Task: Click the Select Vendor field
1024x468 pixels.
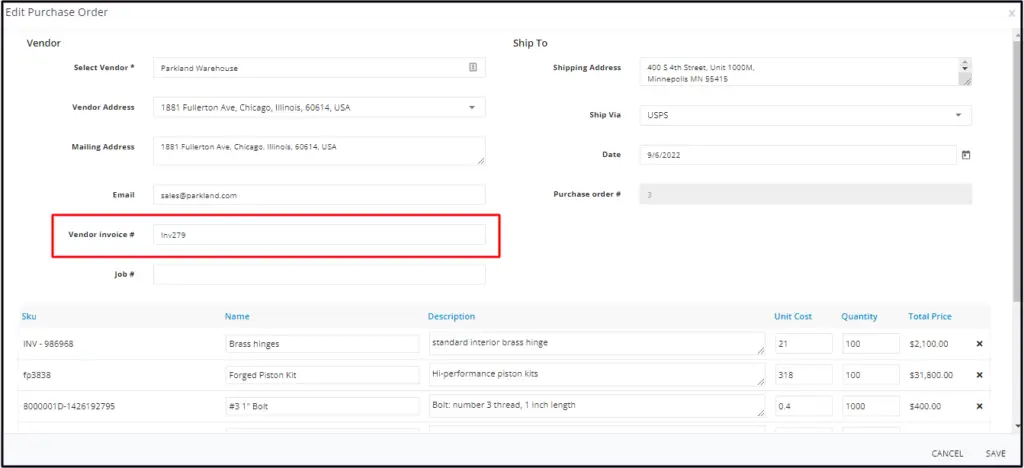Action: 319,67
